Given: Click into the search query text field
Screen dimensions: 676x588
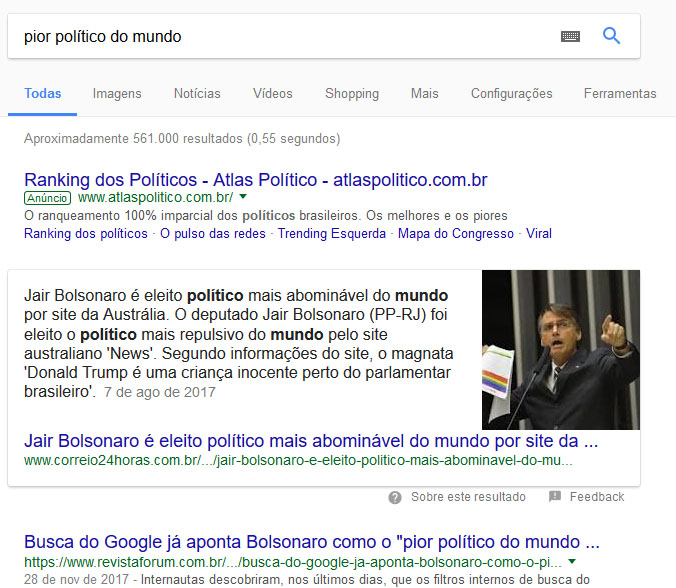Looking at the screenshot, I should [280, 36].
